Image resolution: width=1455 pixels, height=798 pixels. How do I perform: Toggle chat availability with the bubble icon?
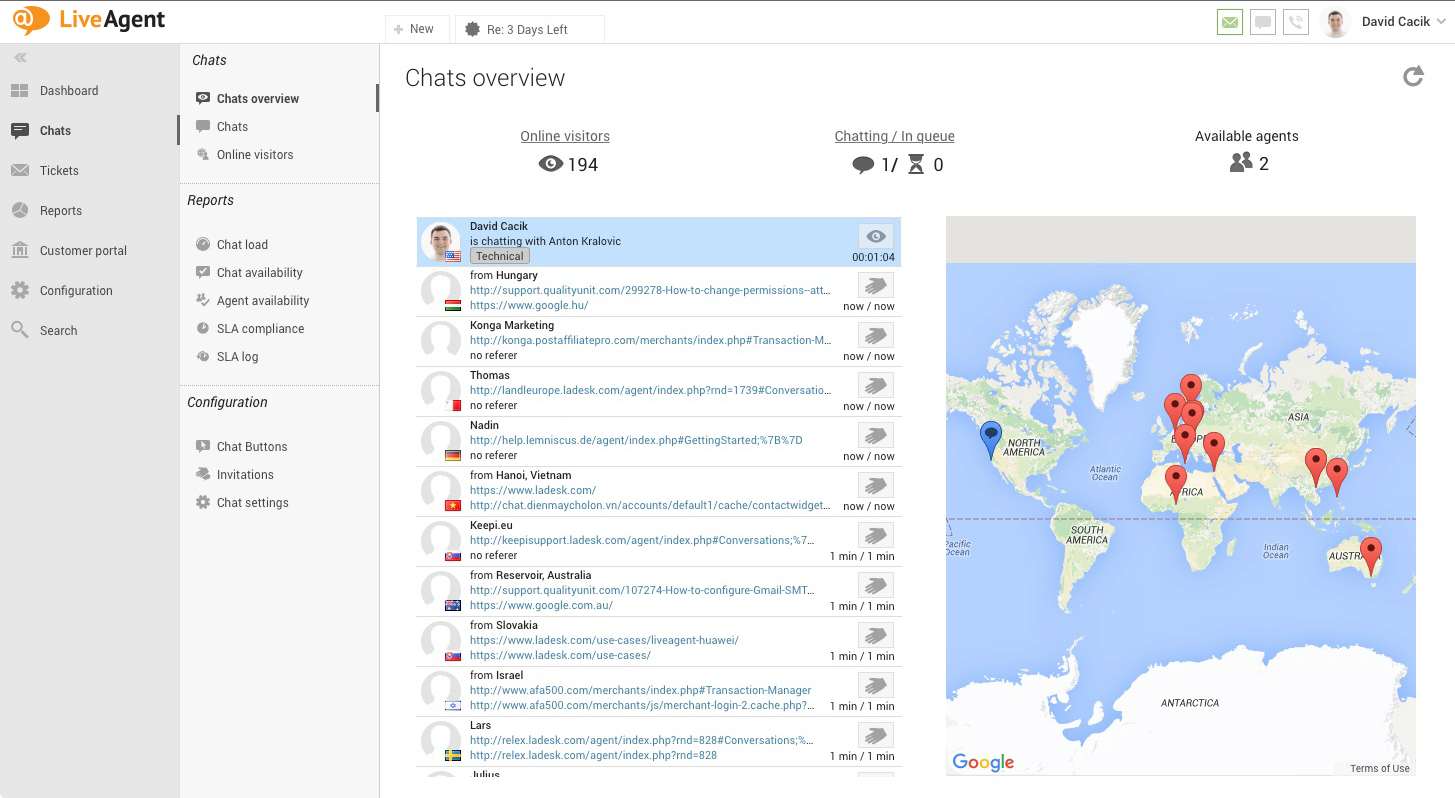(x=1262, y=21)
